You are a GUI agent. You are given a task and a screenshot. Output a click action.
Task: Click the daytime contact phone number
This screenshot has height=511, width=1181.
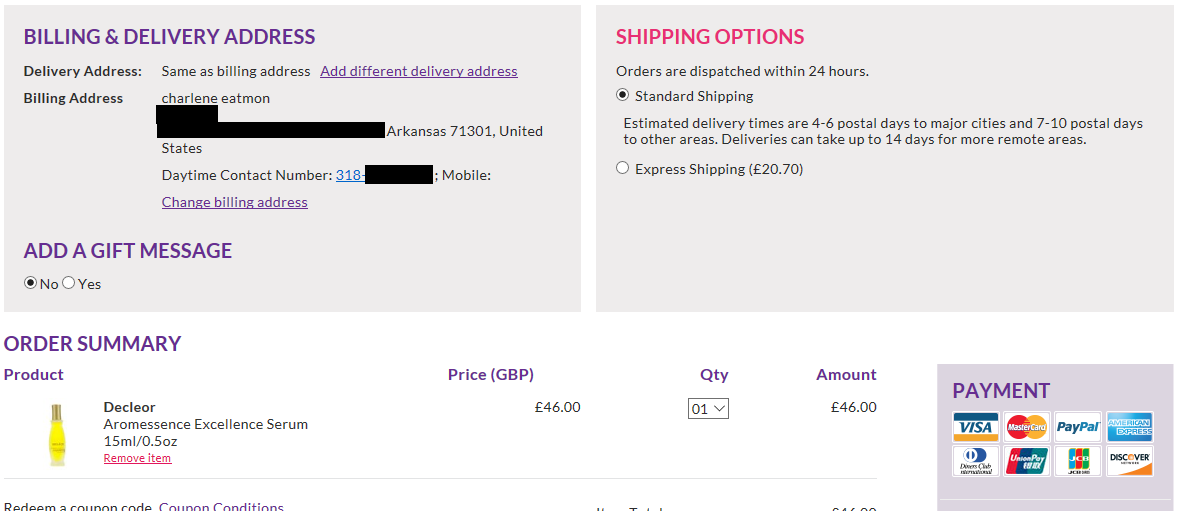pyautogui.click(x=350, y=175)
